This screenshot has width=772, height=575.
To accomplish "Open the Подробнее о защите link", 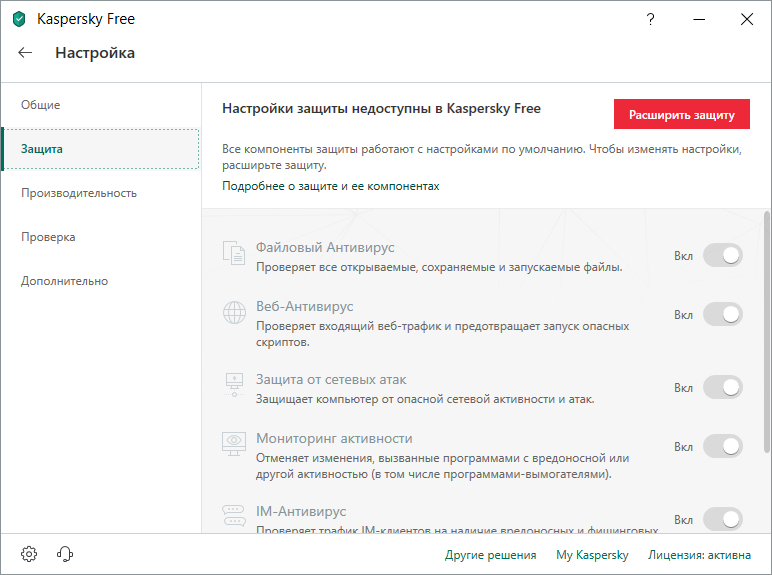I will click(x=330, y=186).
